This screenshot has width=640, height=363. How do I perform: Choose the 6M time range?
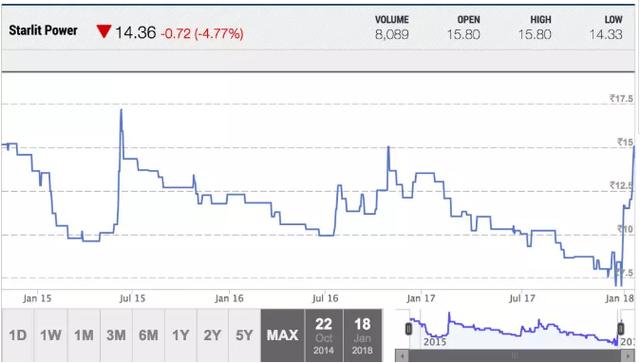click(x=149, y=335)
